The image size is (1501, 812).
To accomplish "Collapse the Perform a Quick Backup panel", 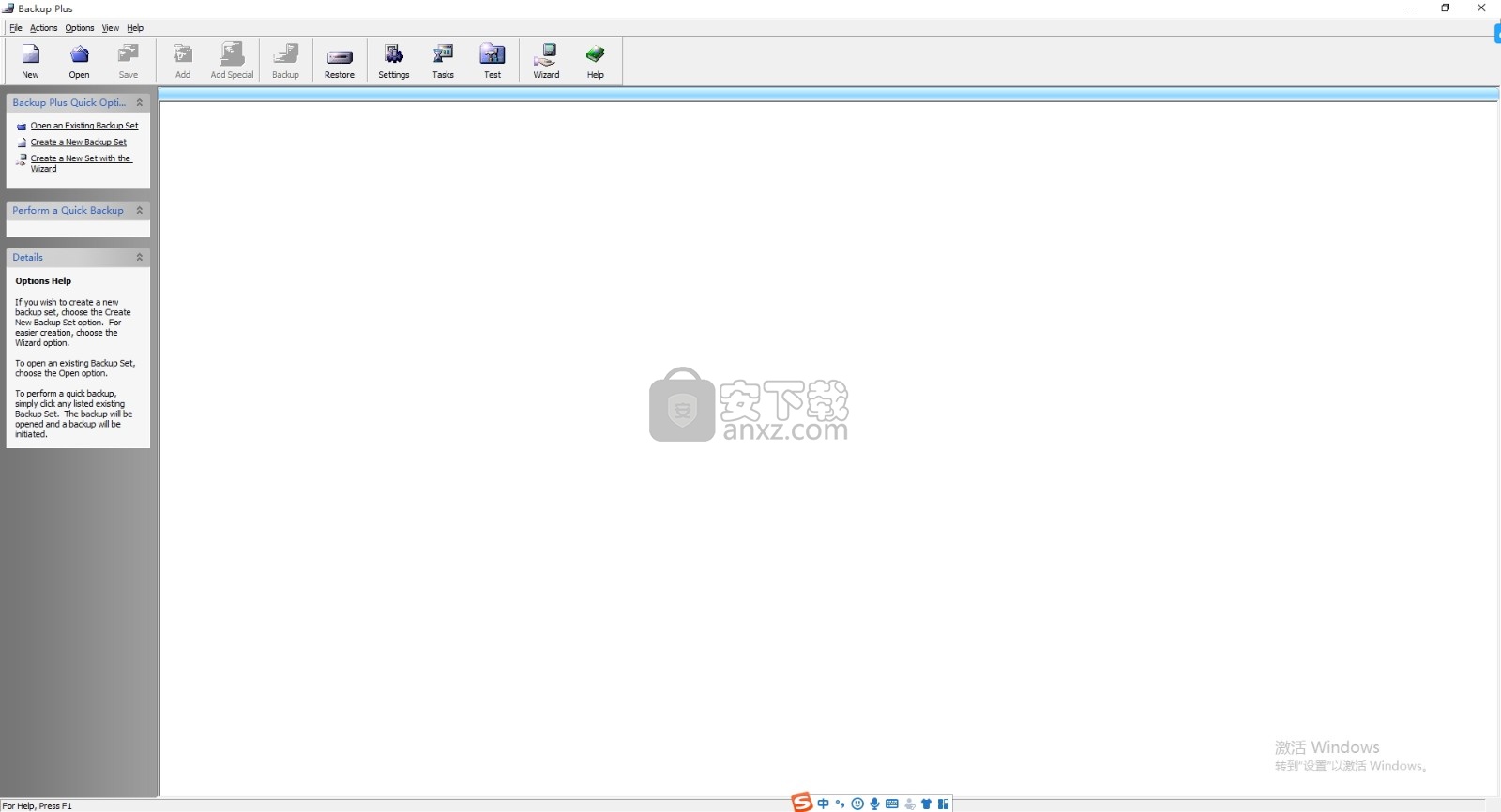I will [140, 211].
